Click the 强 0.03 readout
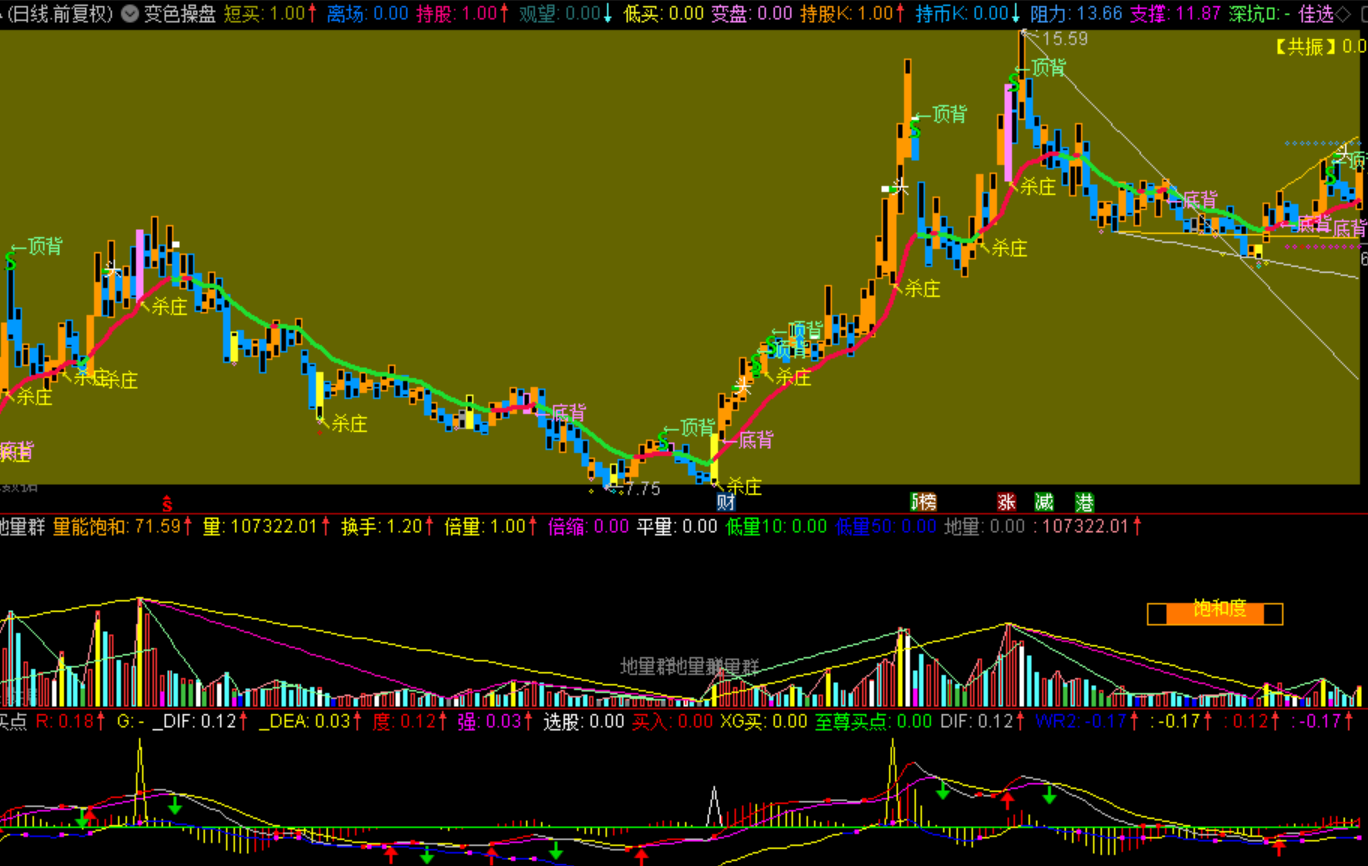 tap(489, 721)
